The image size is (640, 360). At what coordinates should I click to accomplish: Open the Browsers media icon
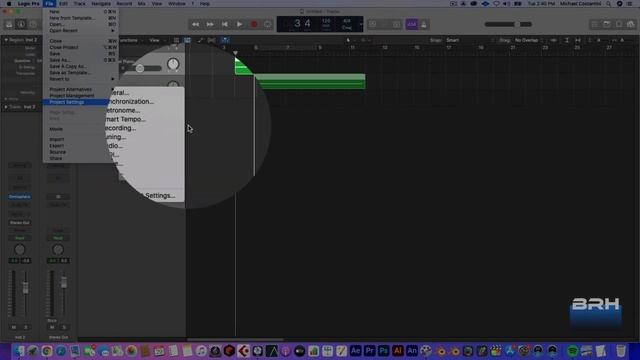point(631,24)
